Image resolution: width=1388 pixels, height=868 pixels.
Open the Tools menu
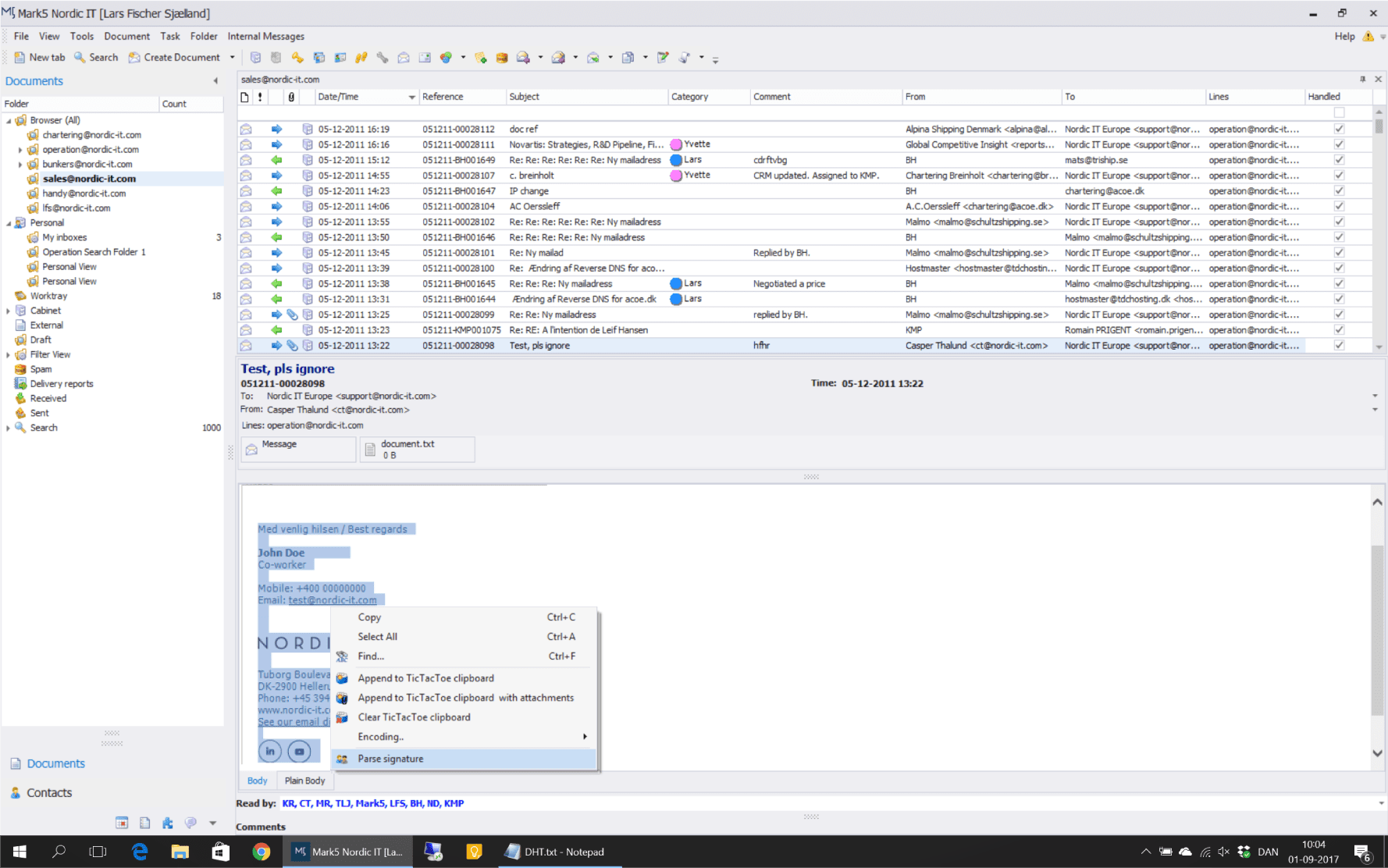point(82,36)
